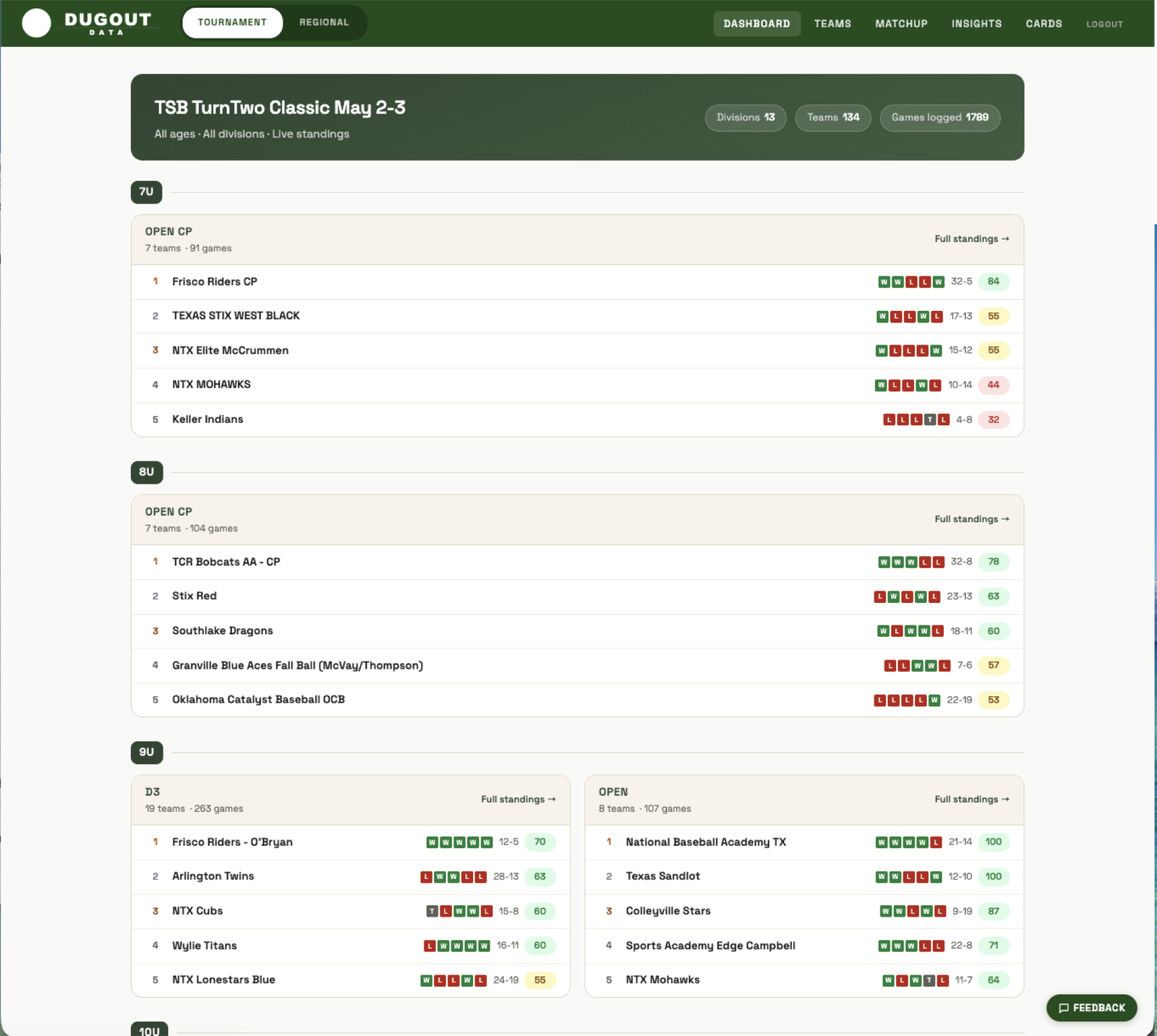Click the first W win badge for Frisco Riders CP

pyautogui.click(x=885, y=282)
